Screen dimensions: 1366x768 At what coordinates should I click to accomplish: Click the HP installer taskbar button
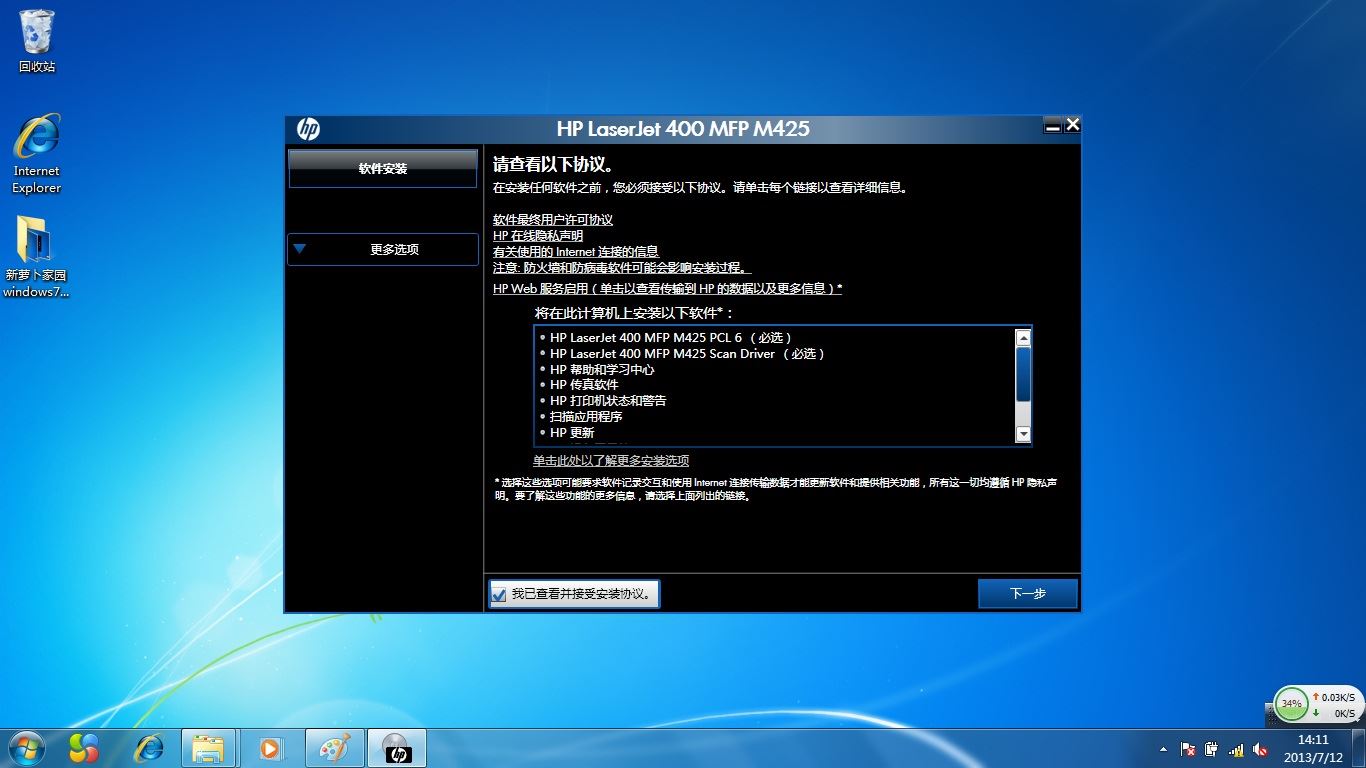point(397,748)
